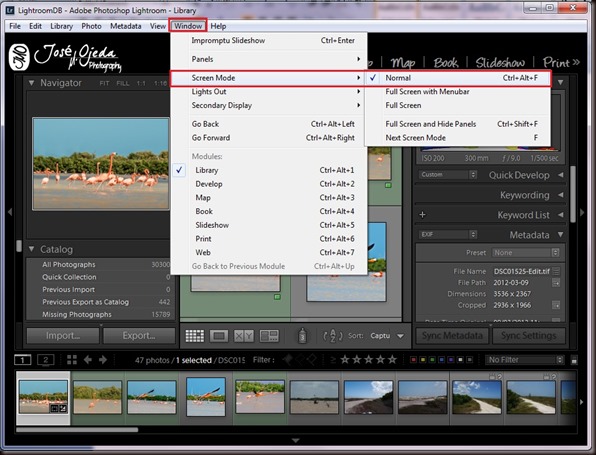Click the Sync Metadata button

tap(452, 336)
